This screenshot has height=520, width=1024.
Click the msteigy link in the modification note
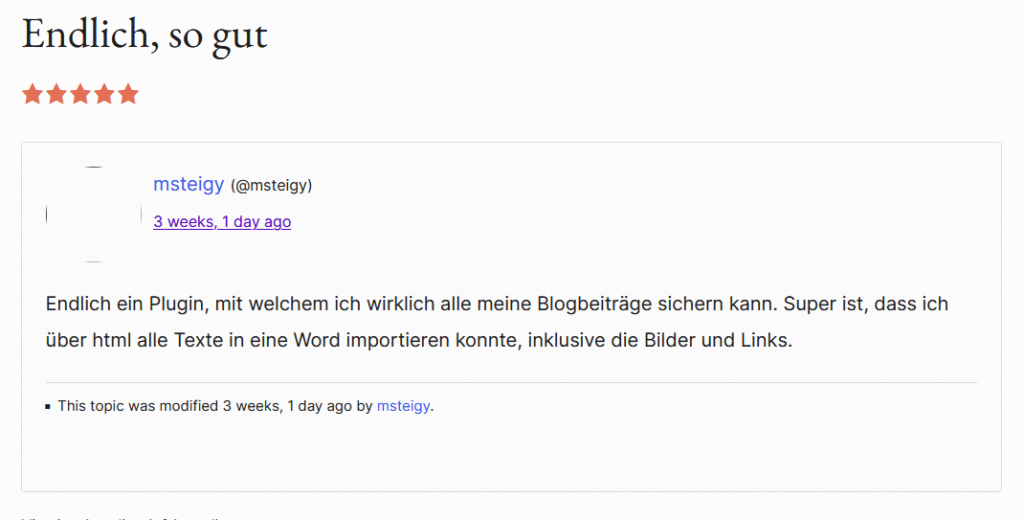pyautogui.click(x=404, y=407)
